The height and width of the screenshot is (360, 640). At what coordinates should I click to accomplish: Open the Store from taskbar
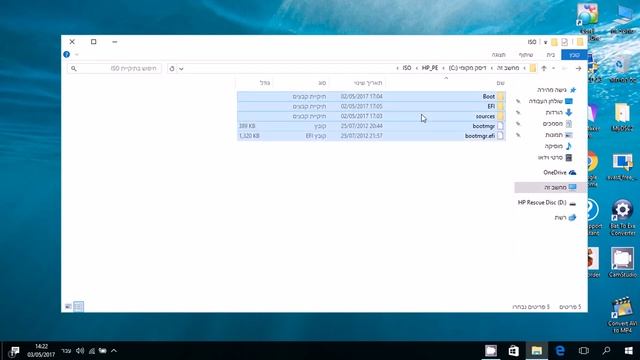click(513, 351)
